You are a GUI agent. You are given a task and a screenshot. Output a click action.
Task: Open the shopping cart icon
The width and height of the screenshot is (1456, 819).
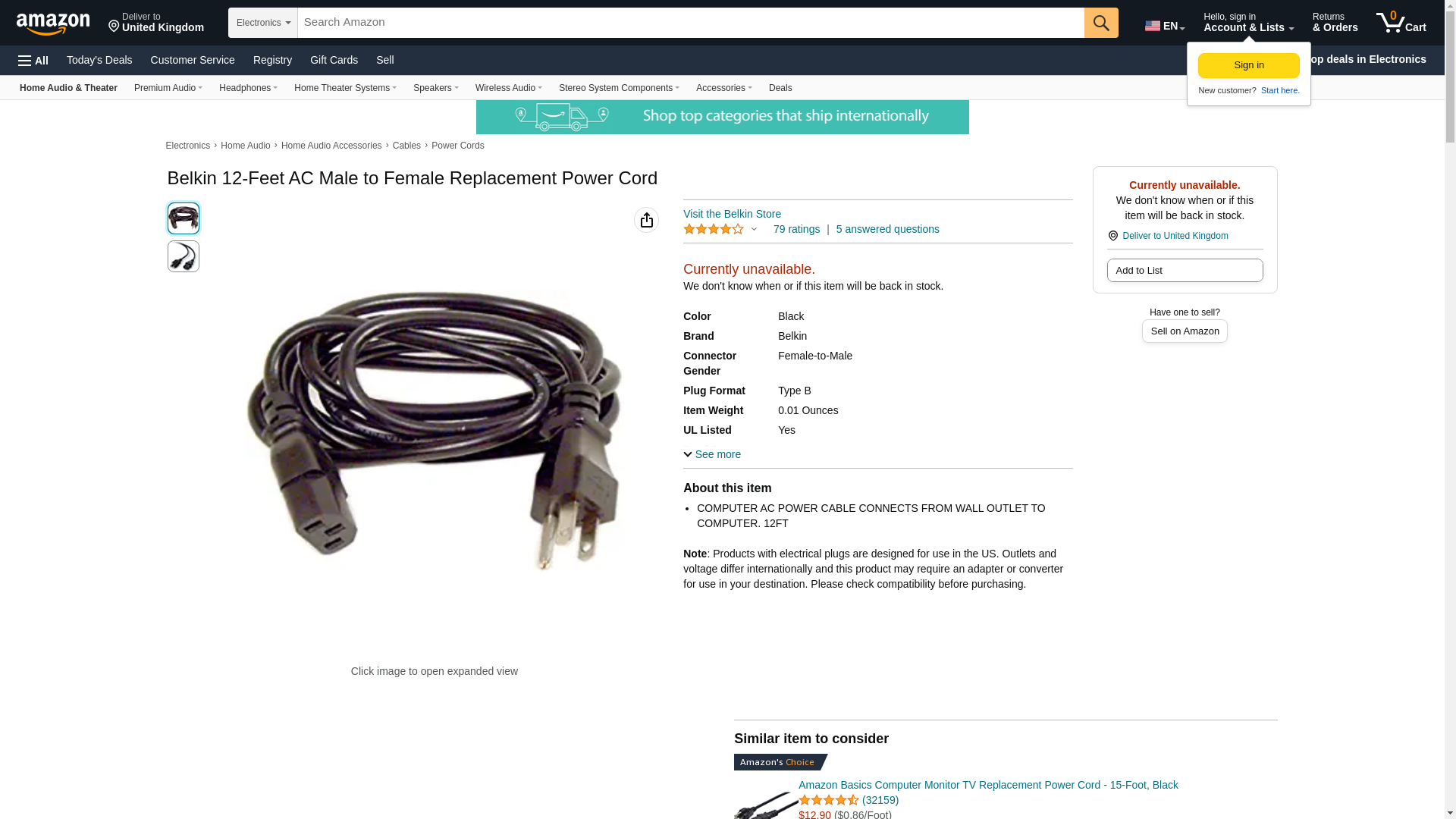(1401, 22)
